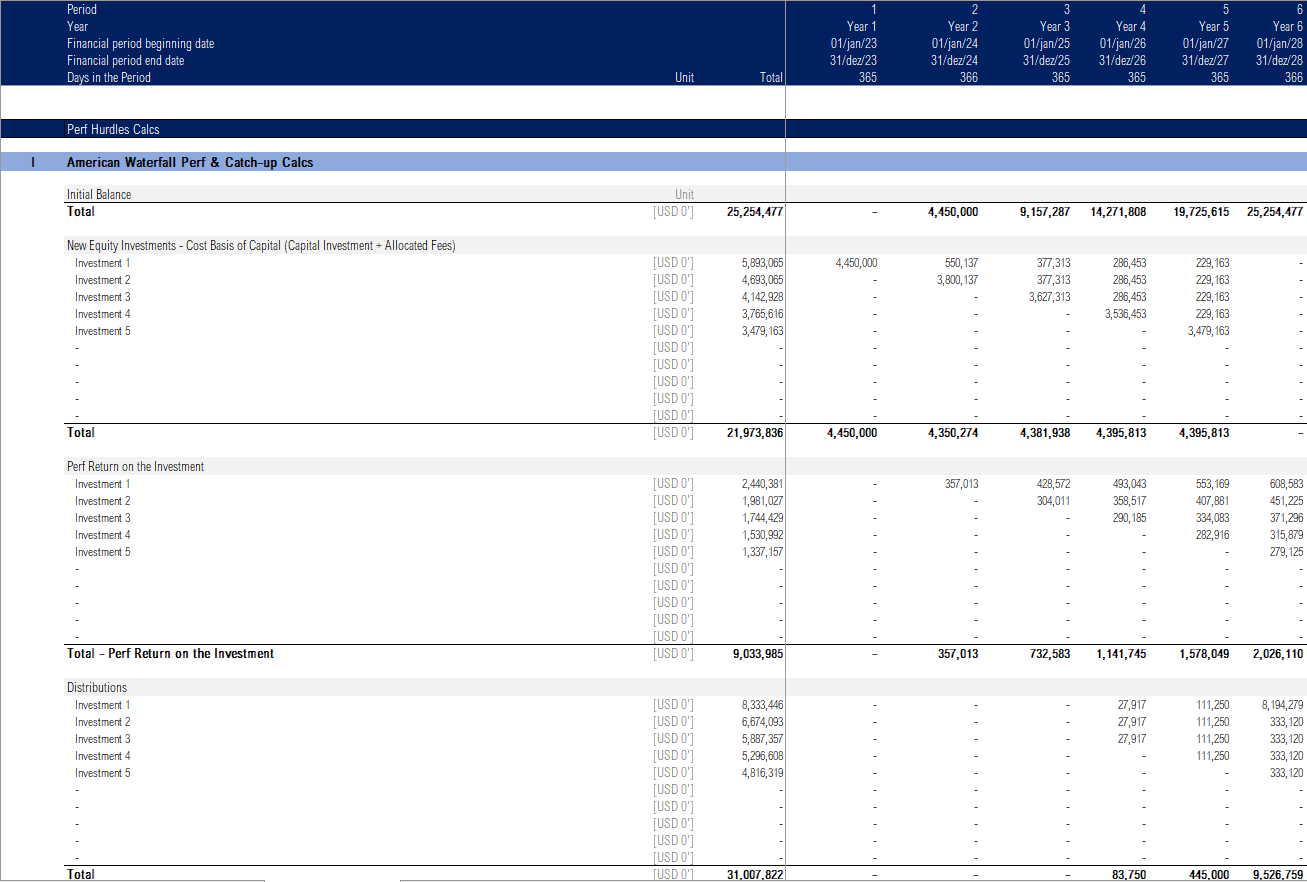Select Perf Return total 1,981,027
The height and width of the screenshot is (882, 1307).
pyautogui.click(x=762, y=501)
